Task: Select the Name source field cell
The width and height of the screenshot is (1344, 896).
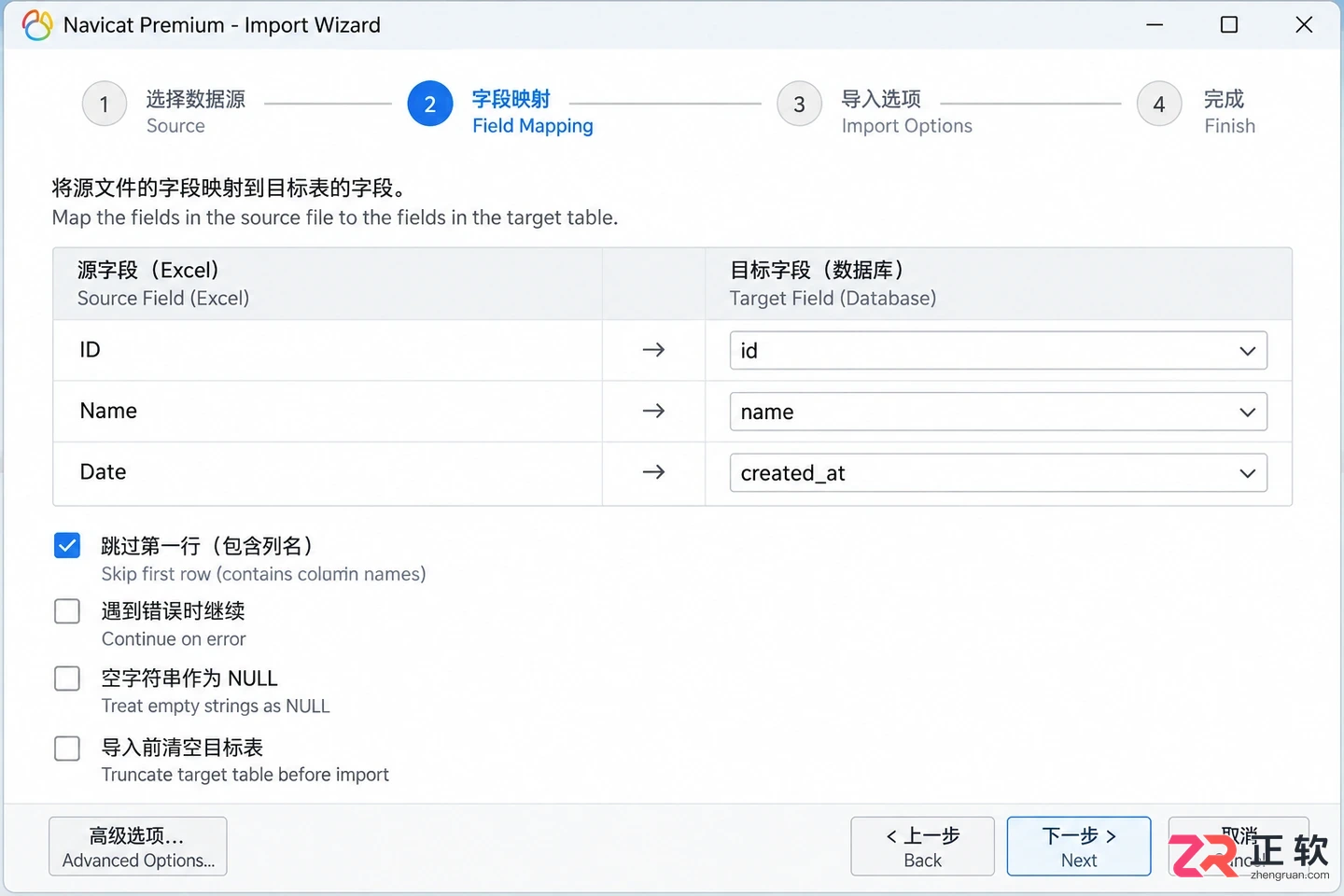Action: coord(328,411)
